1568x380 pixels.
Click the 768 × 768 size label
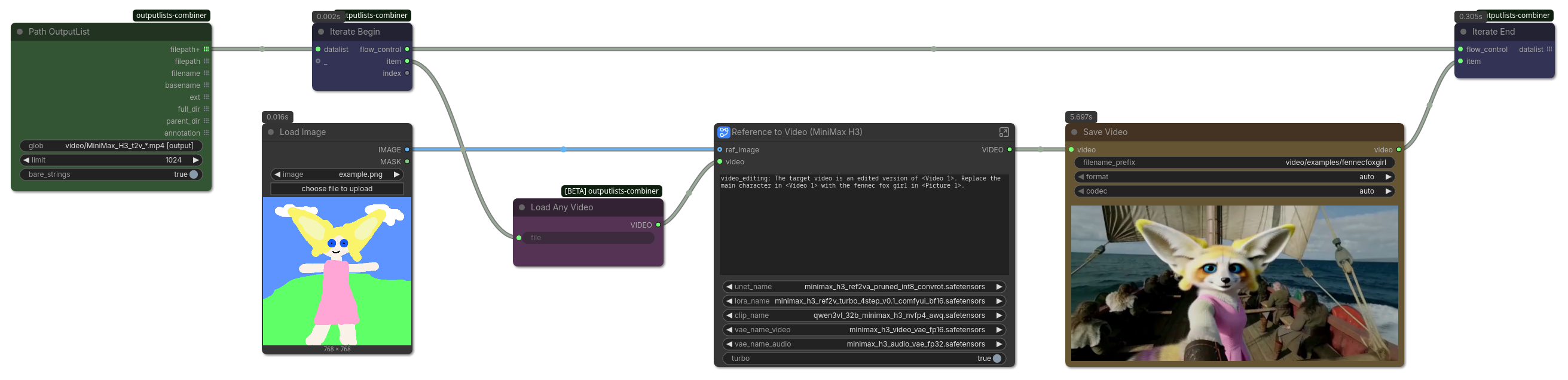click(x=337, y=349)
